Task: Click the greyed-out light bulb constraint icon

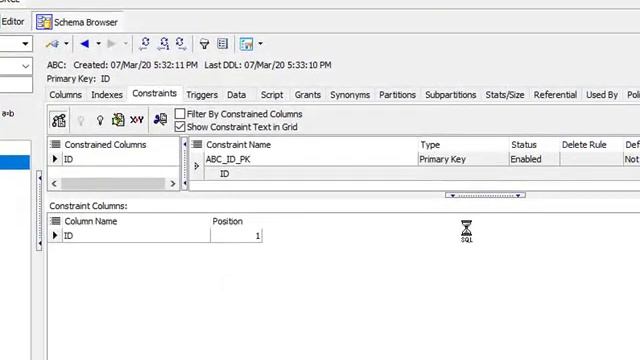Action: coord(81,120)
